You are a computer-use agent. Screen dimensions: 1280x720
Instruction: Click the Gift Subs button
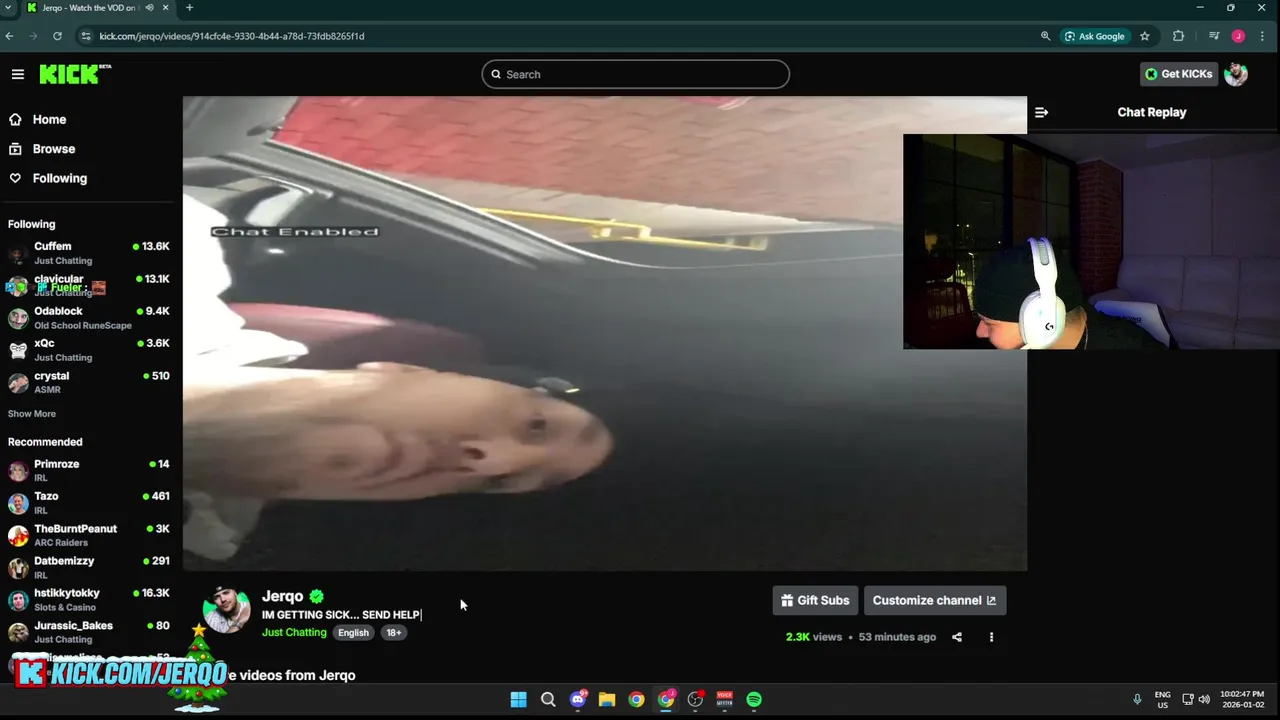pyautogui.click(x=815, y=600)
